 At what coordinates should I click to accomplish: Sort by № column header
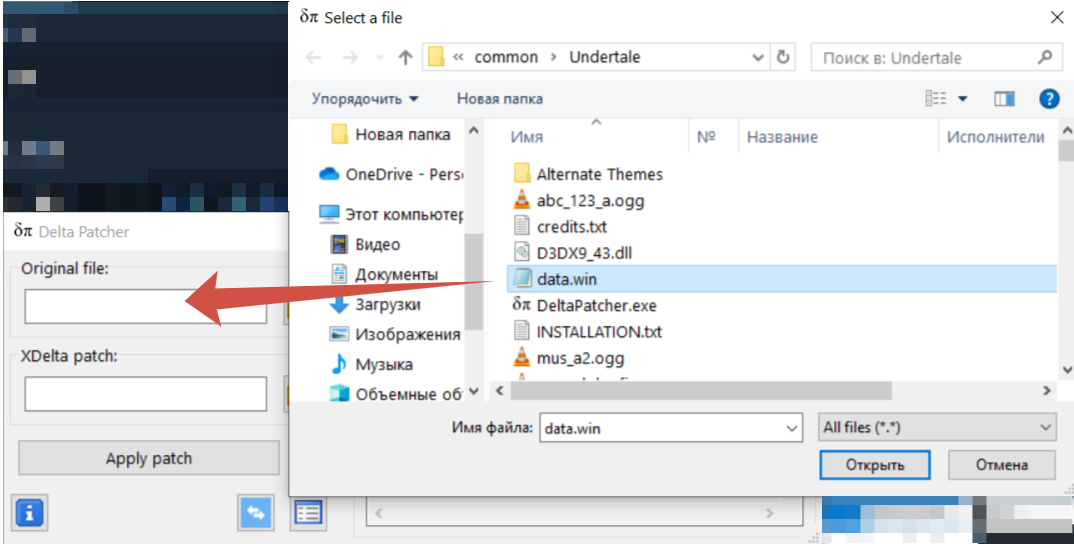[x=706, y=137]
